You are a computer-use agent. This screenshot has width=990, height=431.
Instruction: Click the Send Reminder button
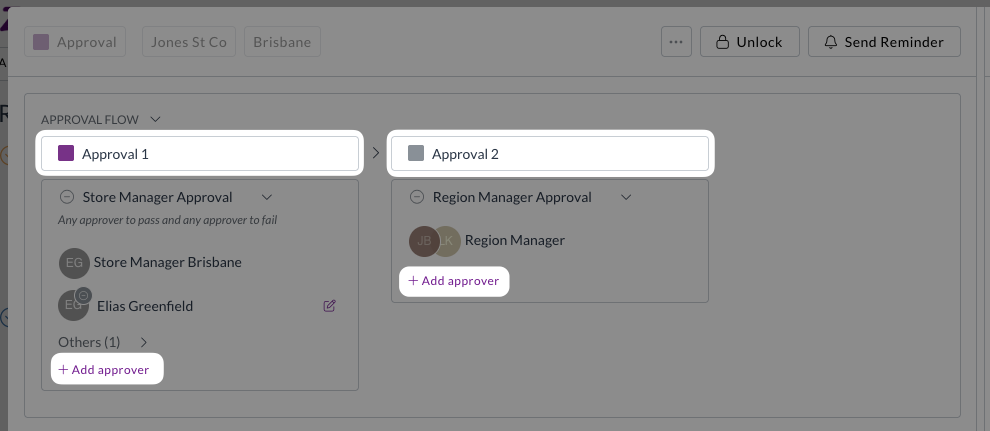tap(883, 42)
